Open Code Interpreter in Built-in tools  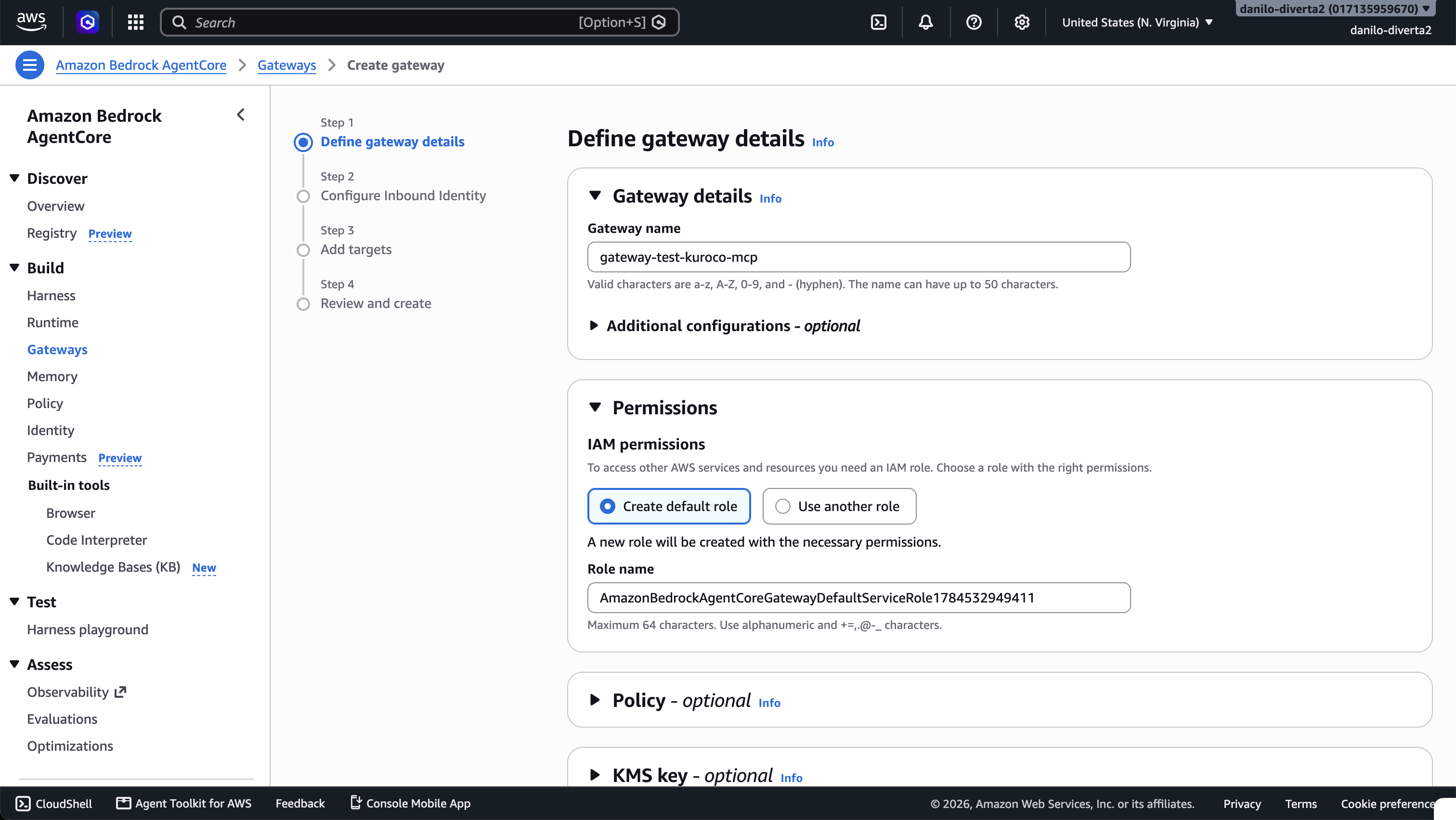click(x=97, y=540)
